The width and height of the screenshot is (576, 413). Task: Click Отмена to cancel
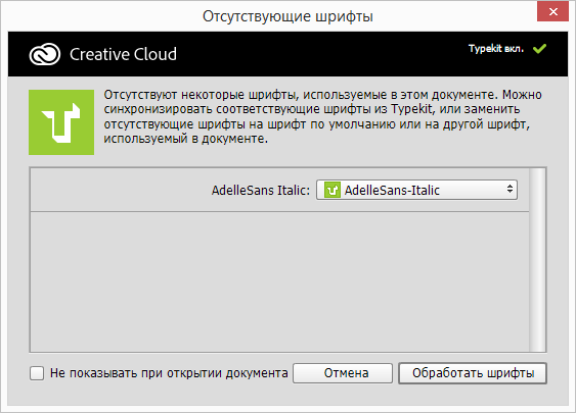343,373
